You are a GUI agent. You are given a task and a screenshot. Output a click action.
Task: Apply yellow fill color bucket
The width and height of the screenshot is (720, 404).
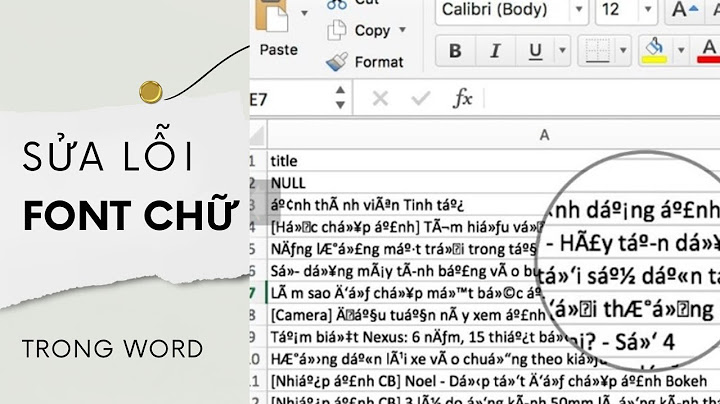coord(655,50)
